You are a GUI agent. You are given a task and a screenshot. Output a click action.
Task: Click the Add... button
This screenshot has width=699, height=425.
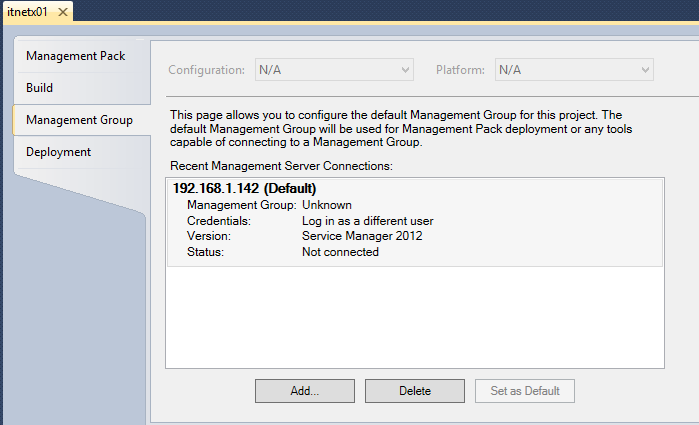pos(304,390)
